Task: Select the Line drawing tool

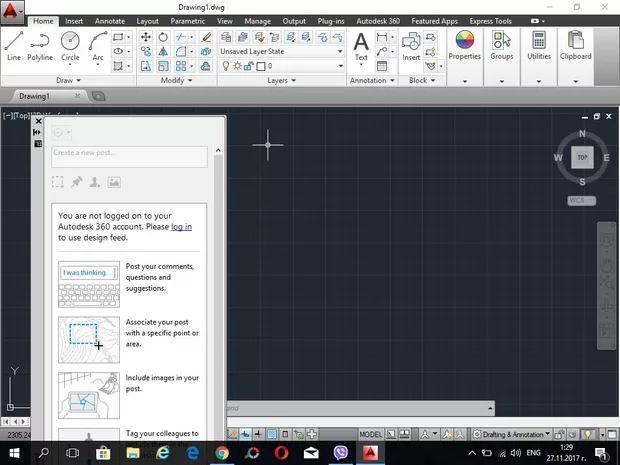Action: [14, 44]
